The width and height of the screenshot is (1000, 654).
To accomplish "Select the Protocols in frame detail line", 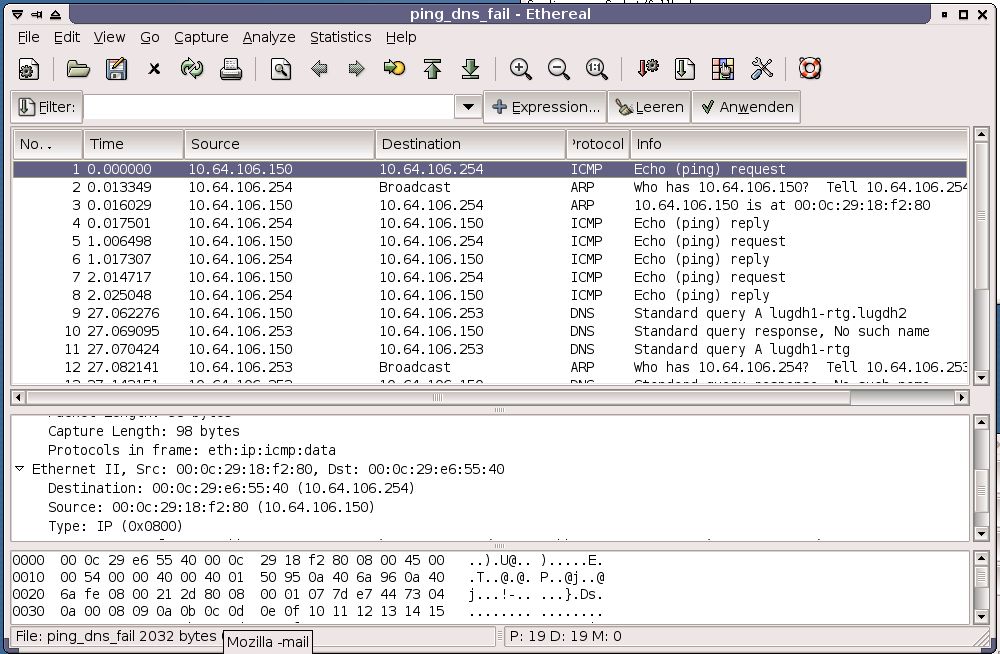I will (x=191, y=450).
